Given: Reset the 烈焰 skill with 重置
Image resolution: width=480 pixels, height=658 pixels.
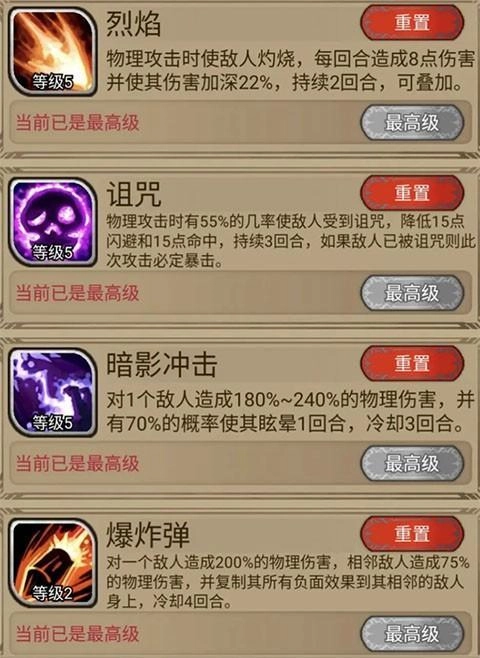Looking at the screenshot, I should (412, 22).
